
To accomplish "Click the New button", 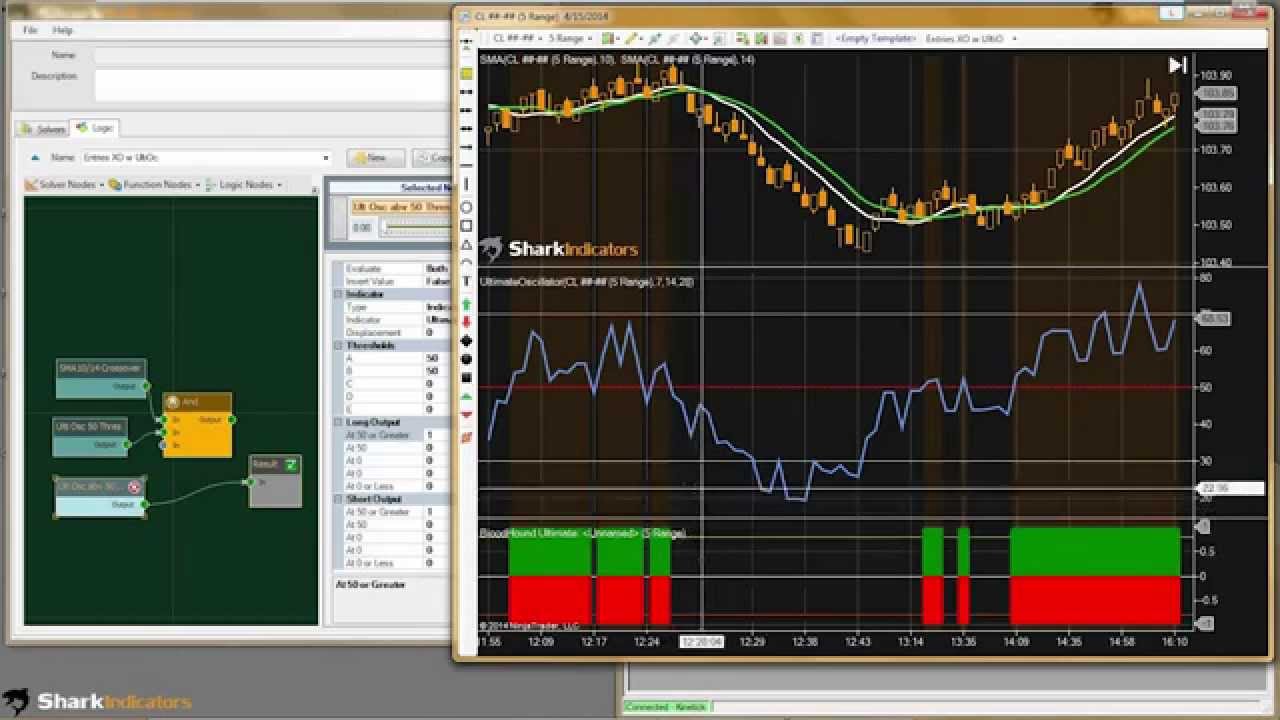I will [376, 158].
